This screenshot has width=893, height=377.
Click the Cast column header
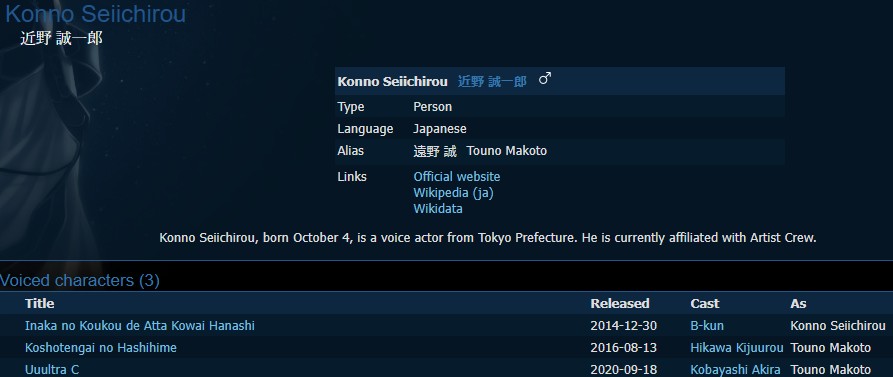point(704,304)
